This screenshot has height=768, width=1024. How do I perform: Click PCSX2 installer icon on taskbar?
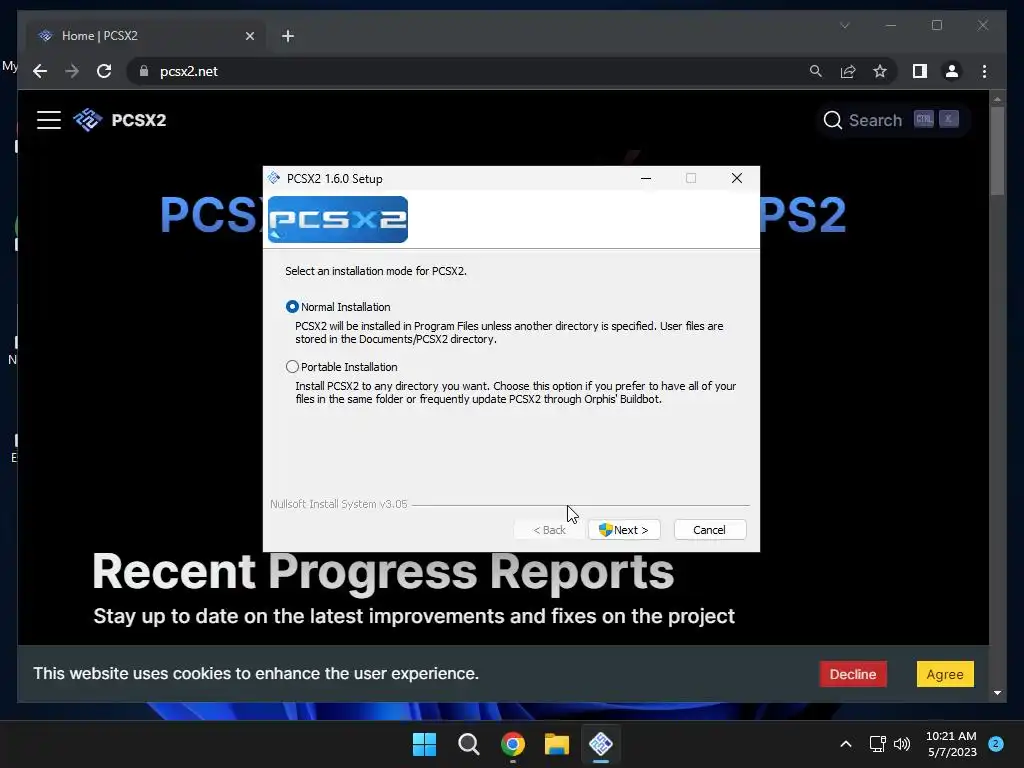tap(601, 744)
